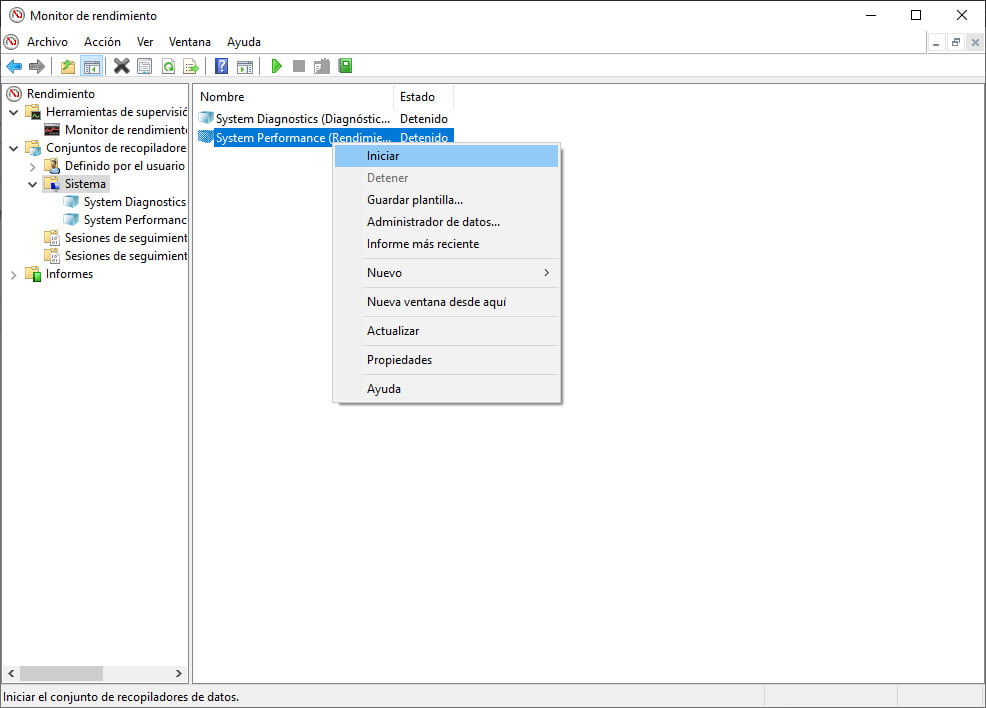Screen dimensions: 986x708
Task: Restore the inner console child window
Action: click(x=956, y=43)
